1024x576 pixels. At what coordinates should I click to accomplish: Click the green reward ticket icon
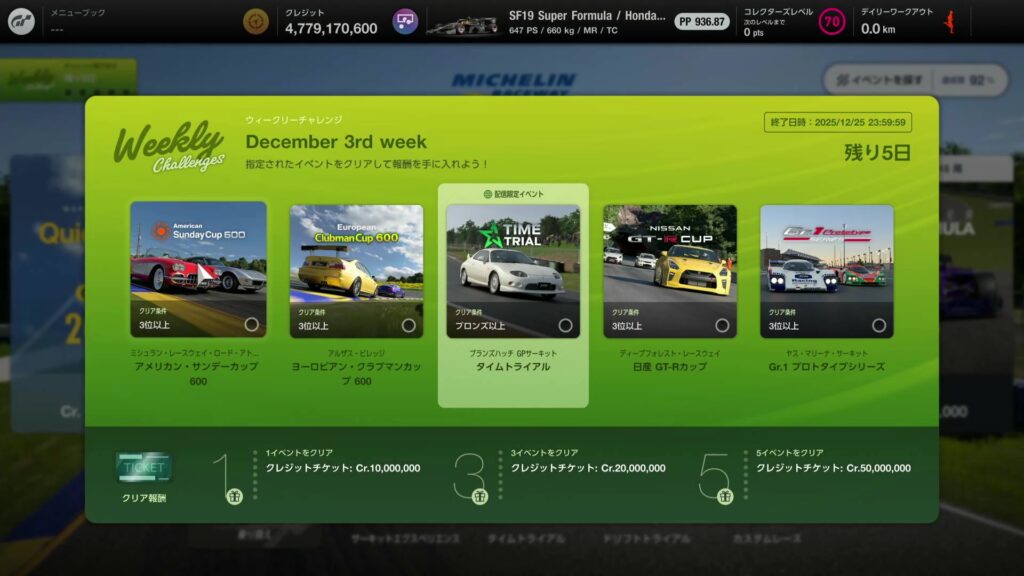point(143,467)
